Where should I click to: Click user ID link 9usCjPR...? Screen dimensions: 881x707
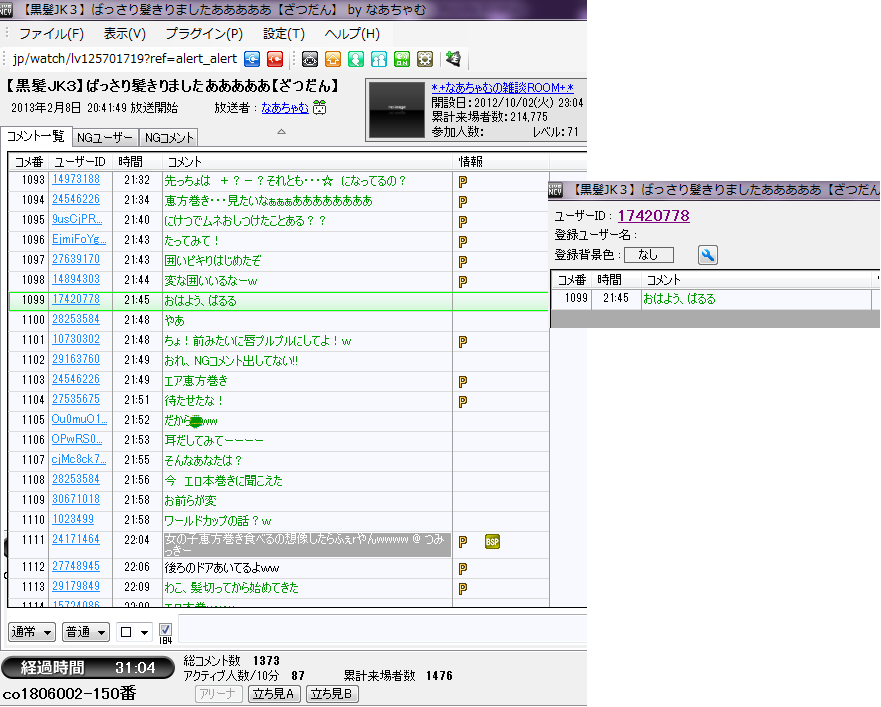pos(78,219)
